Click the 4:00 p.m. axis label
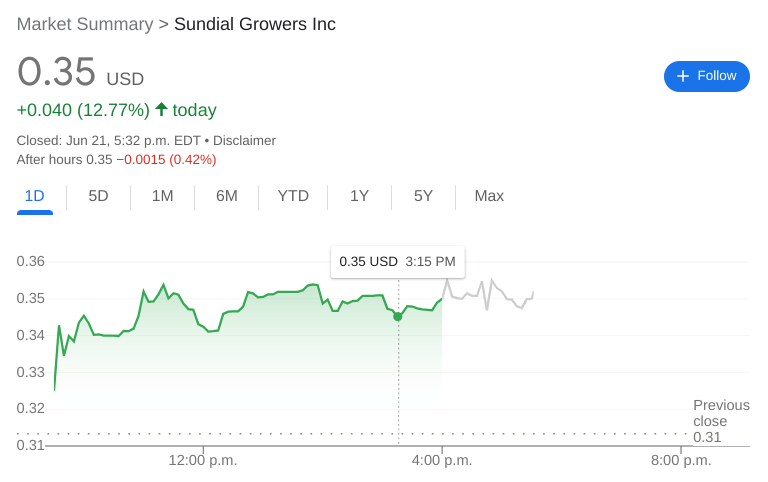768x482 pixels. pos(442,460)
